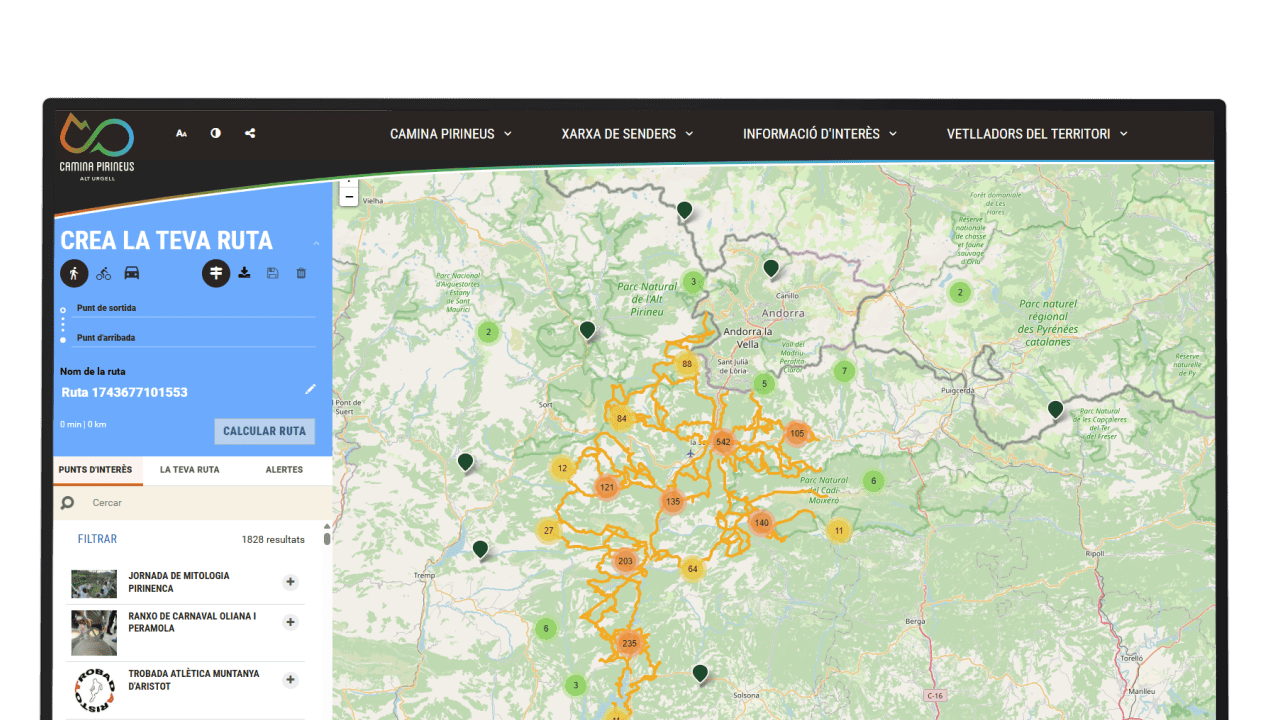Open Trobada Atlètica Muntanya d'Aristot thumbnail
Screen dimensions: 1280x720
coord(94,691)
